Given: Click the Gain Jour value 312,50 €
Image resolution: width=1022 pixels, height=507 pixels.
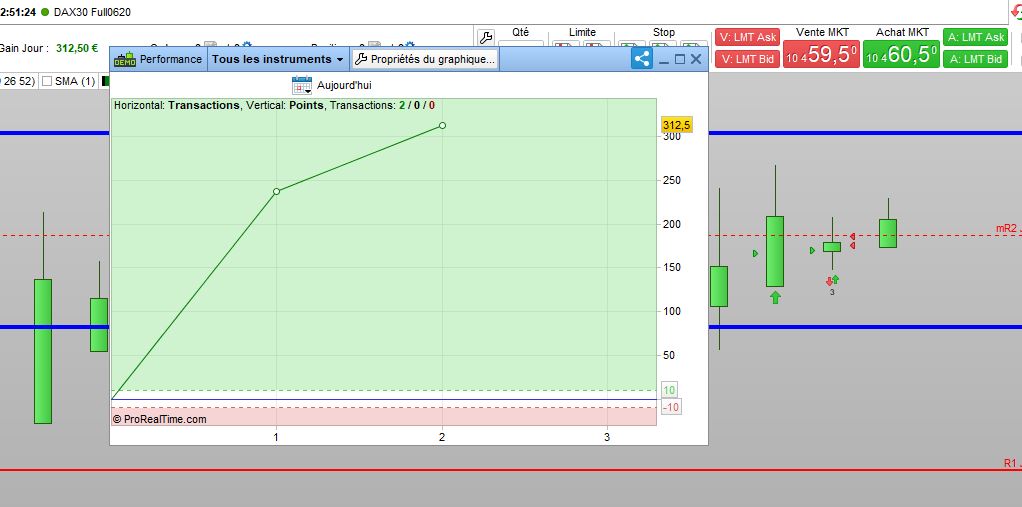Looking at the screenshot, I should point(77,48).
